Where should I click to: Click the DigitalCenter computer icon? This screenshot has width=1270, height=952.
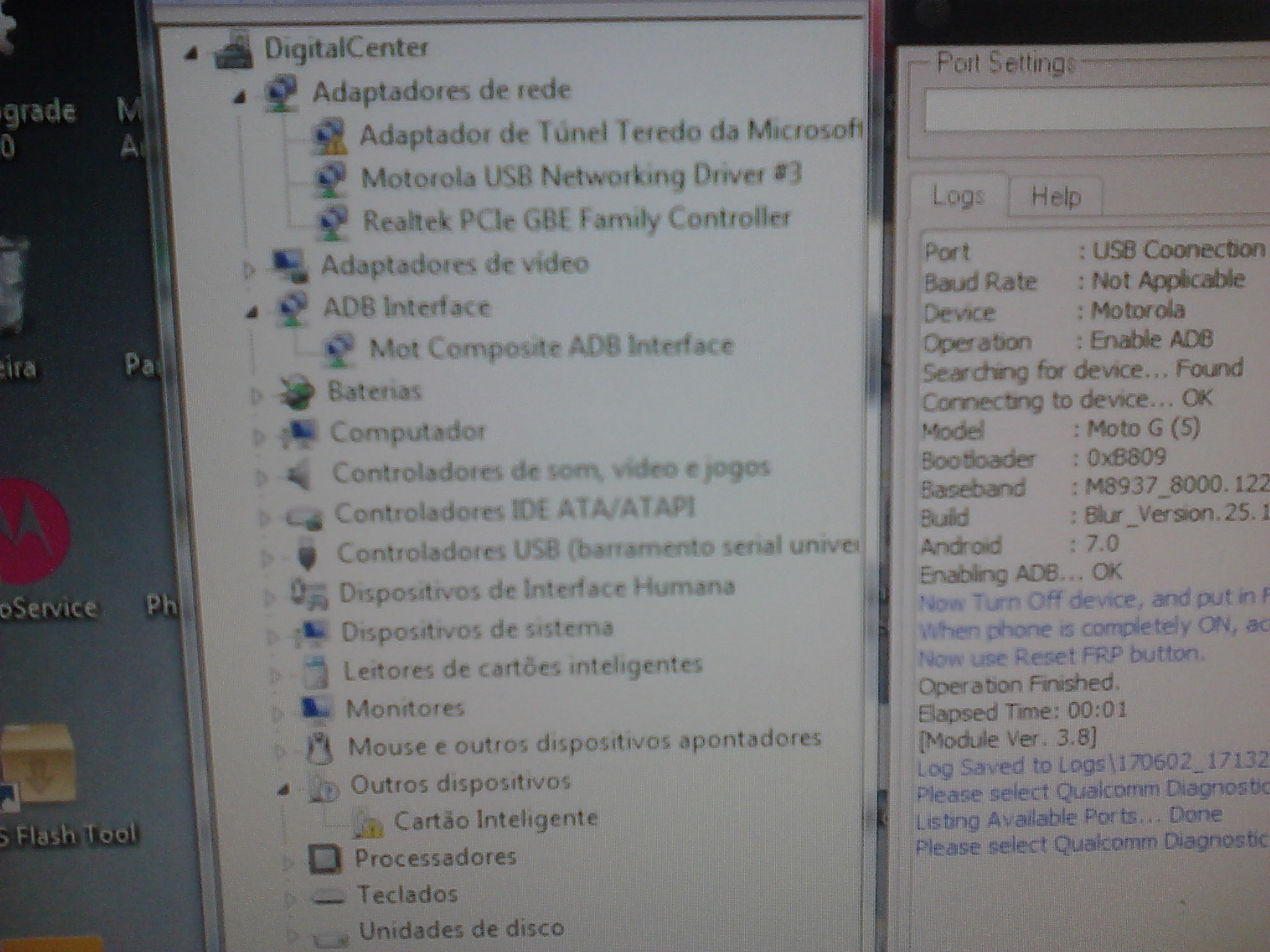(234, 51)
